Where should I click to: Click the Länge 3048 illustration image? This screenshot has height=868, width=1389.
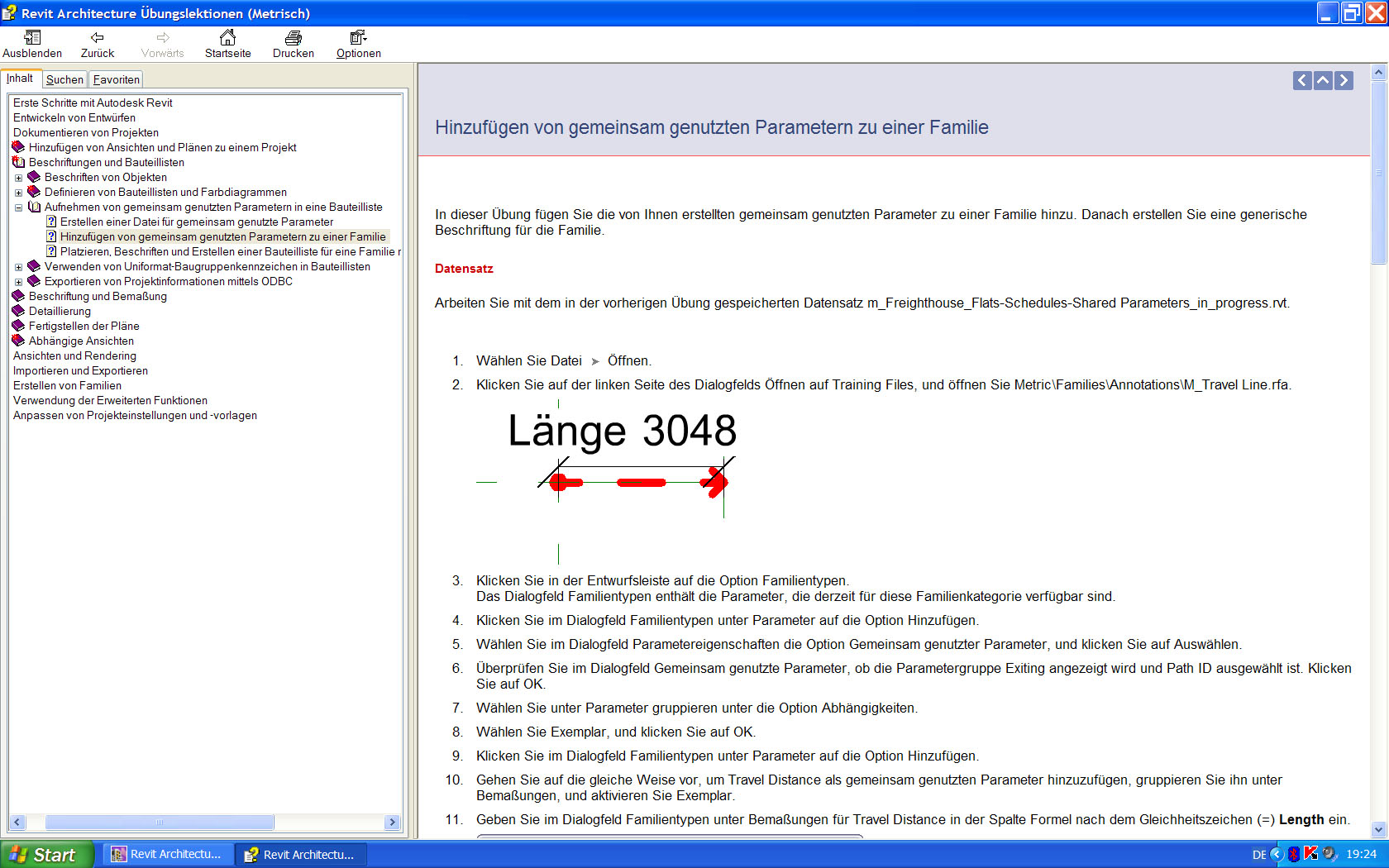[x=607, y=483]
